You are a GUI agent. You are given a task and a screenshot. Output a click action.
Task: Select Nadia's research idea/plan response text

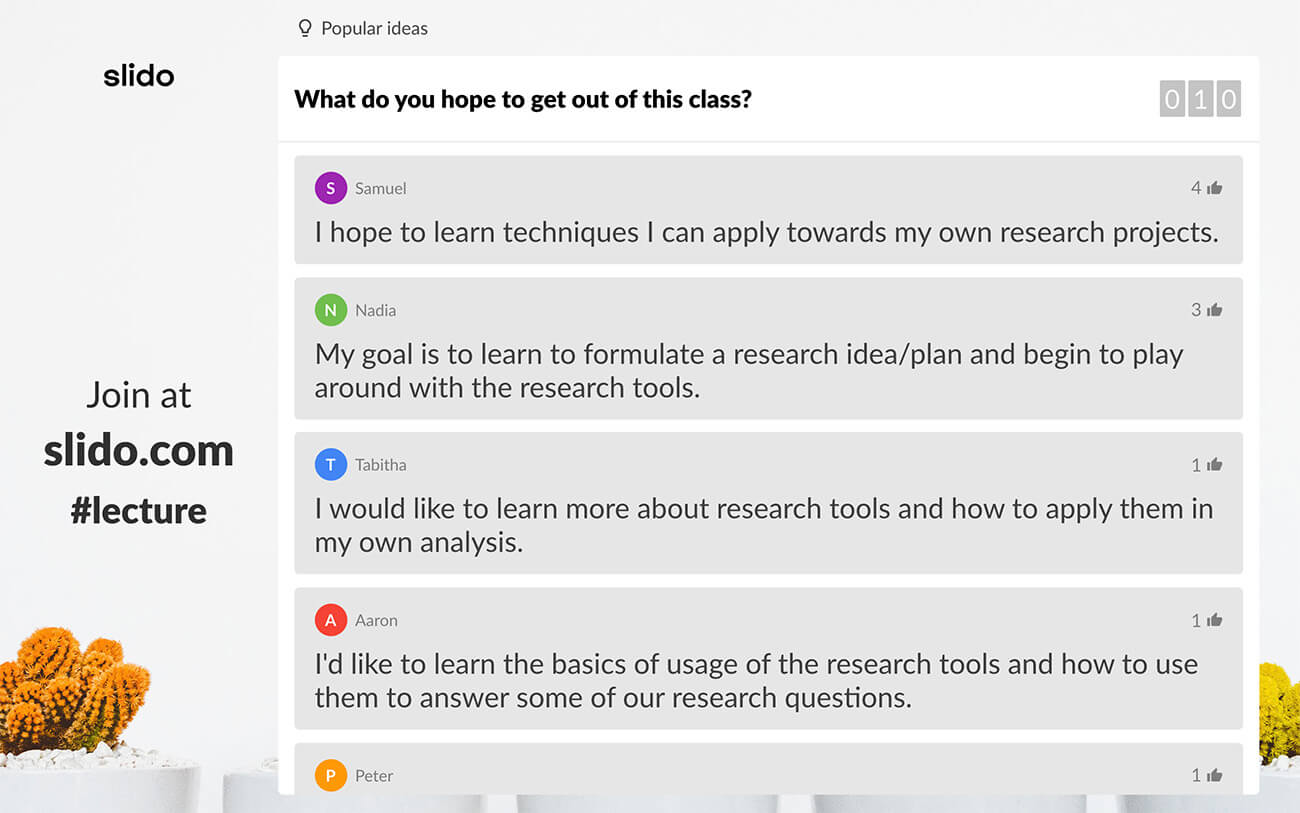tap(748, 371)
